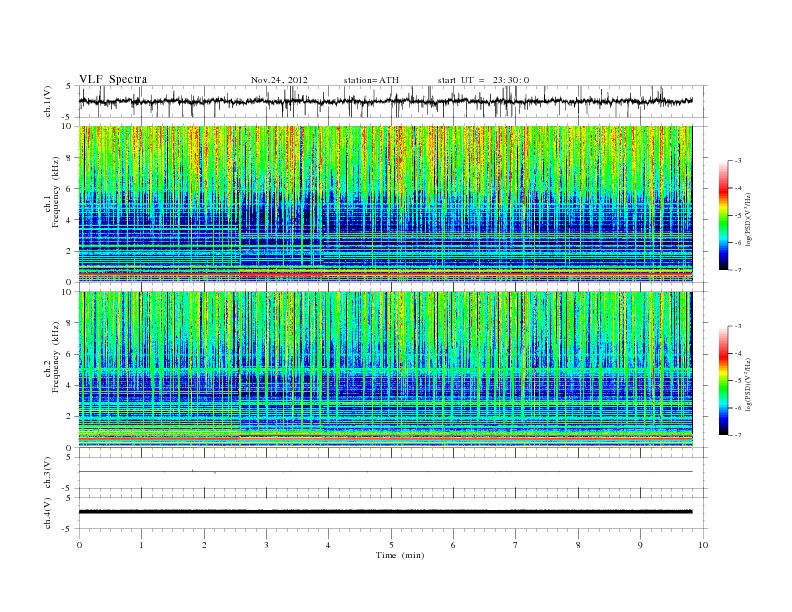The width and height of the screenshot is (792, 612).
Task: Click the "1" tick on the time axis
Action: pyautogui.click(x=141, y=545)
